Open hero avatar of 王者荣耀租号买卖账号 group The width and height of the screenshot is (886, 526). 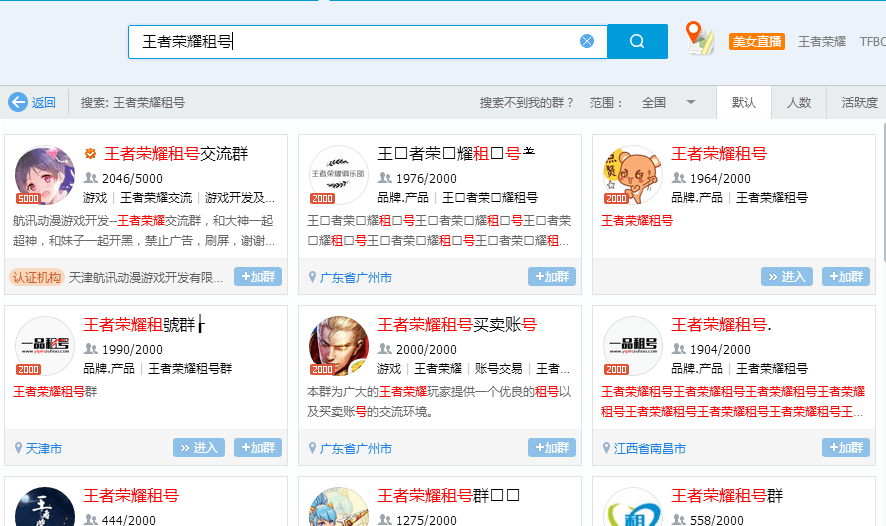(x=338, y=346)
